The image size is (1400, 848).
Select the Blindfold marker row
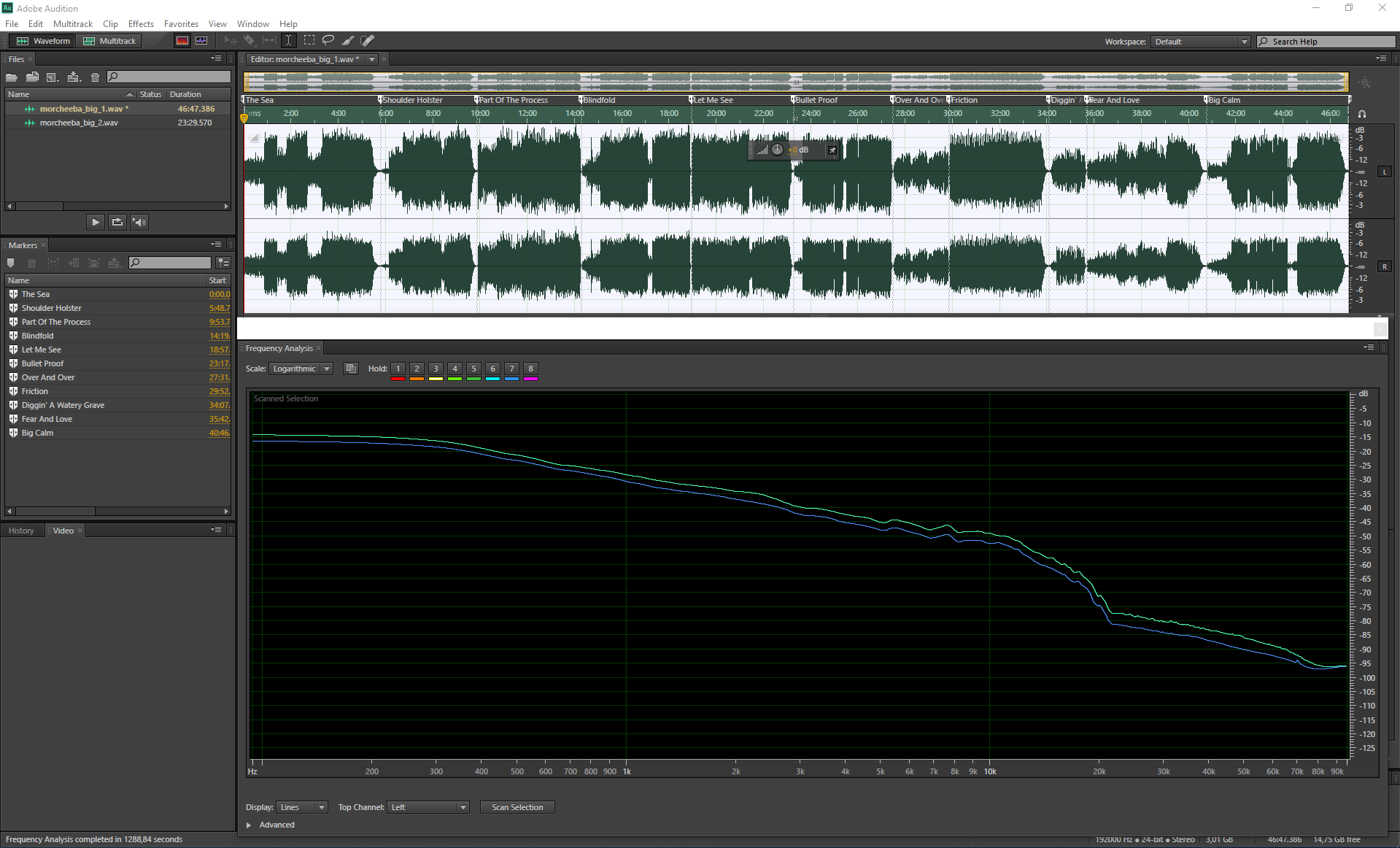coord(118,336)
